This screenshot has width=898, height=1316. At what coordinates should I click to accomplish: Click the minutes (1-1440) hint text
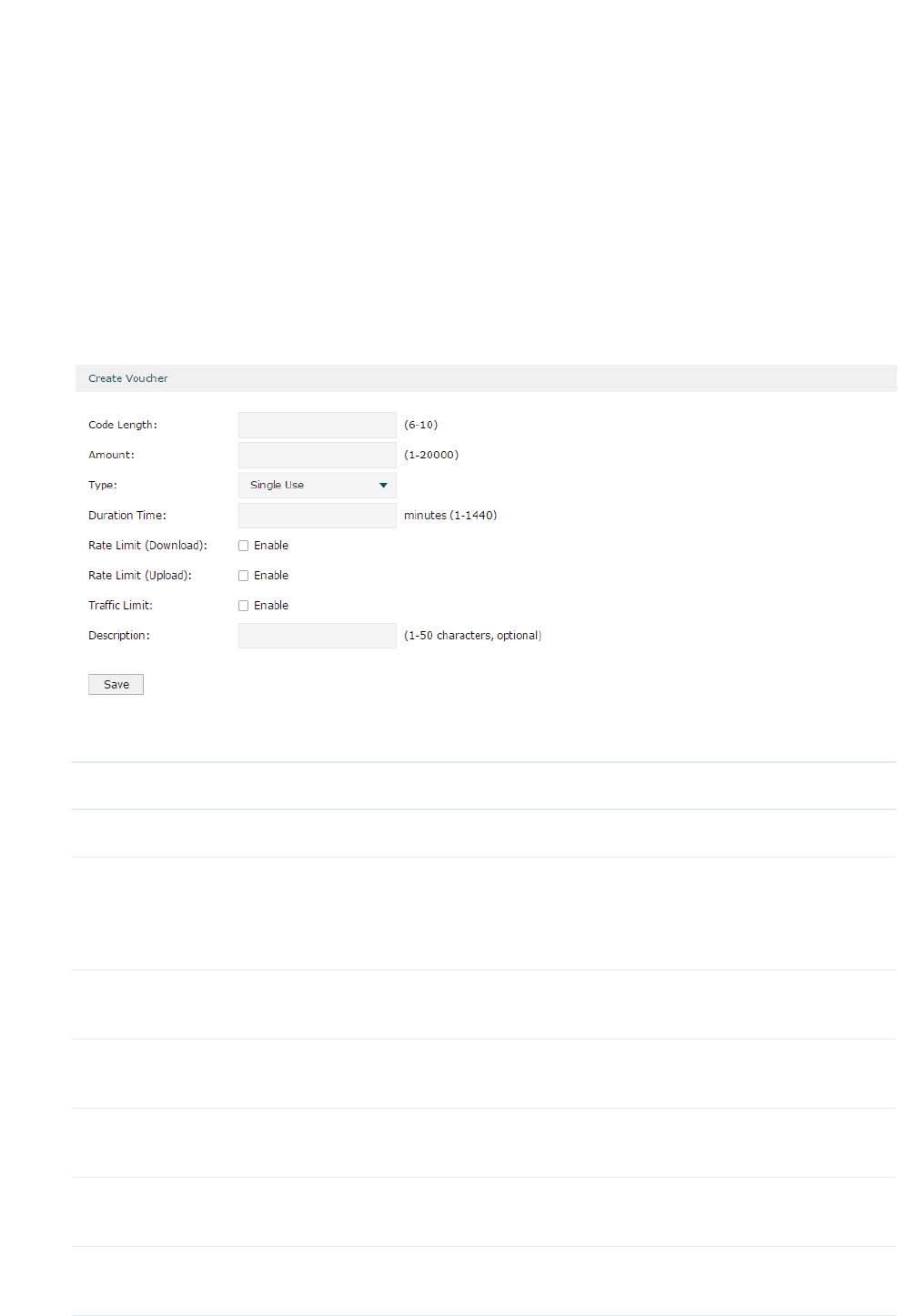tap(450, 515)
